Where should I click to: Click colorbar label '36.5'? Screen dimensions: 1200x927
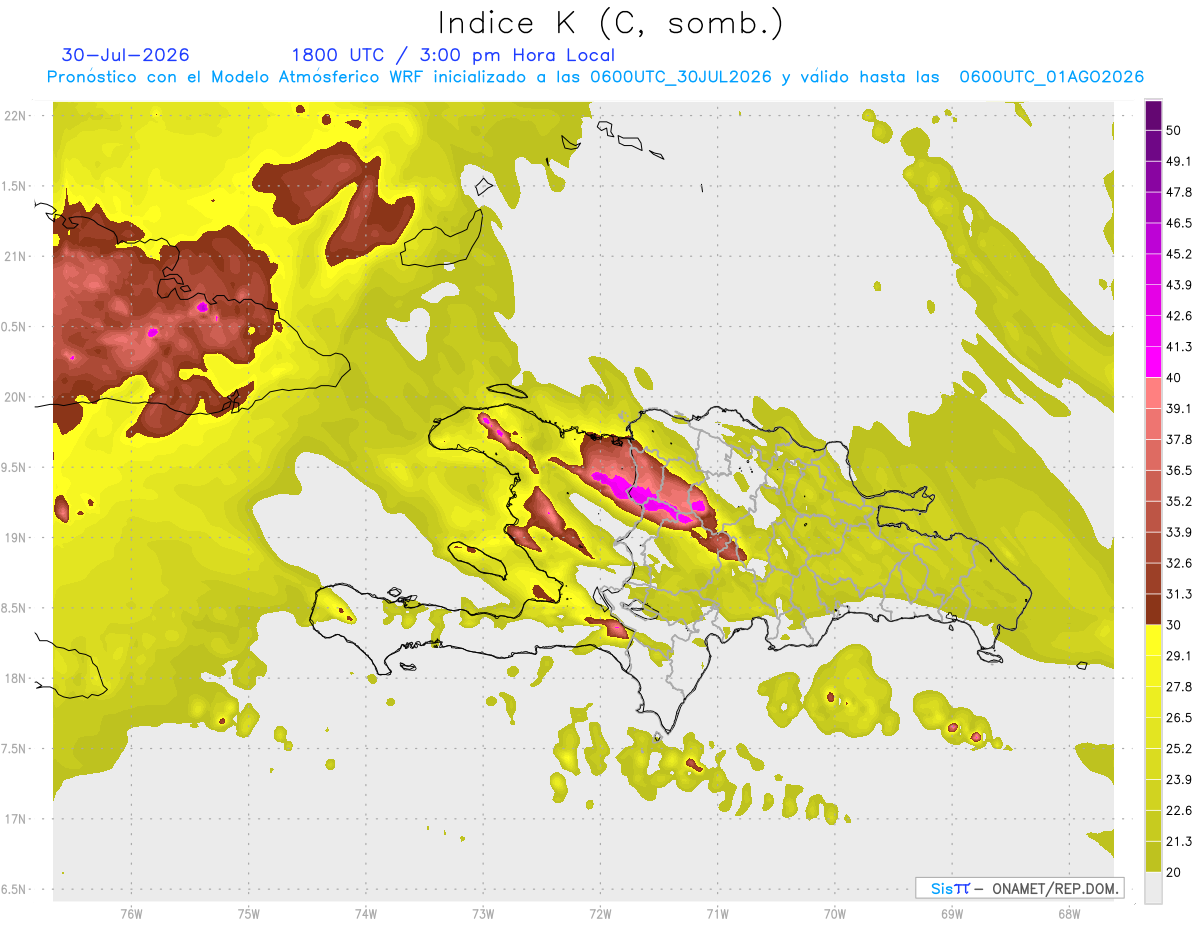coord(1179,470)
